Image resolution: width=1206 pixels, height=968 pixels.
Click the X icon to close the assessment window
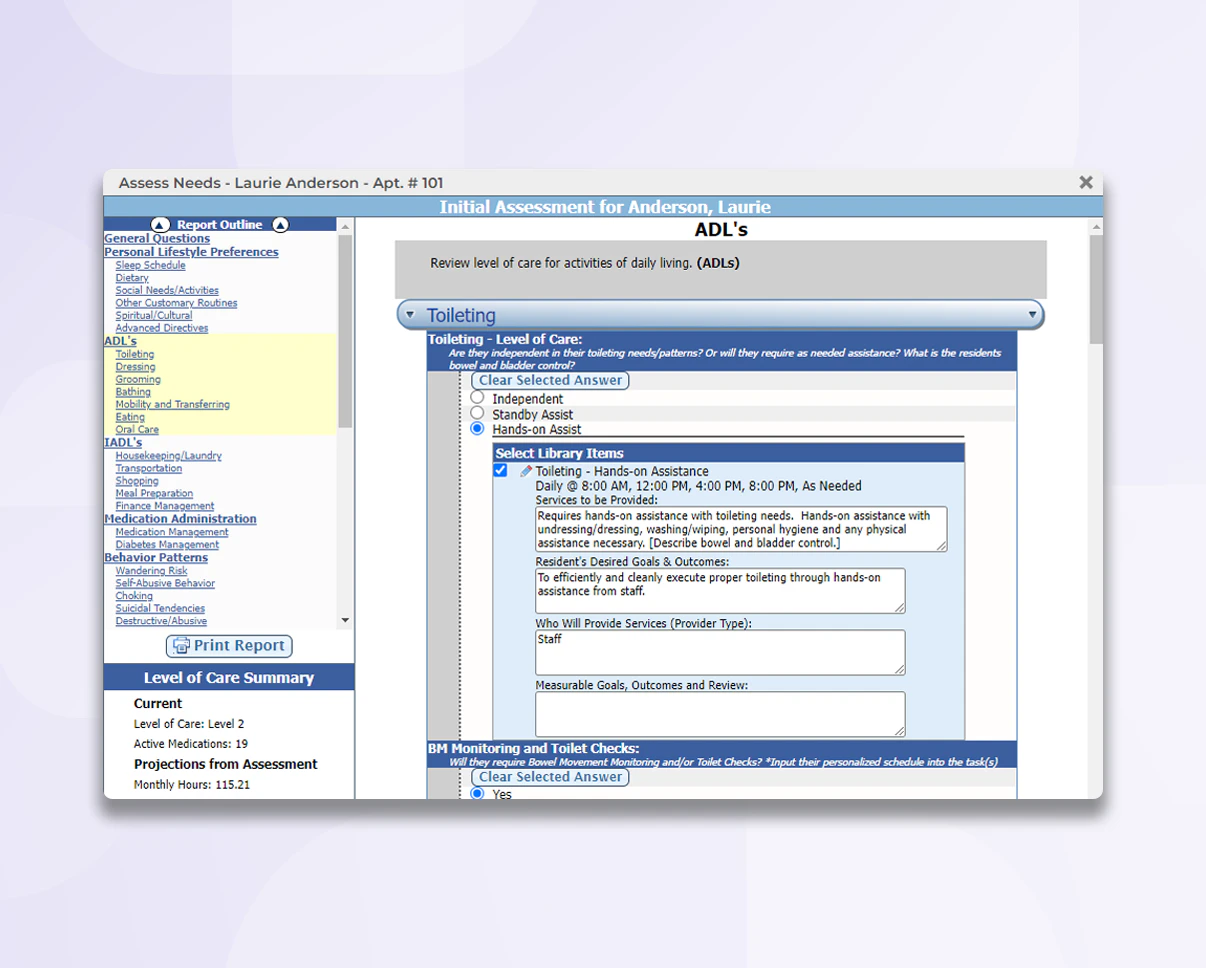click(1085, 182)
